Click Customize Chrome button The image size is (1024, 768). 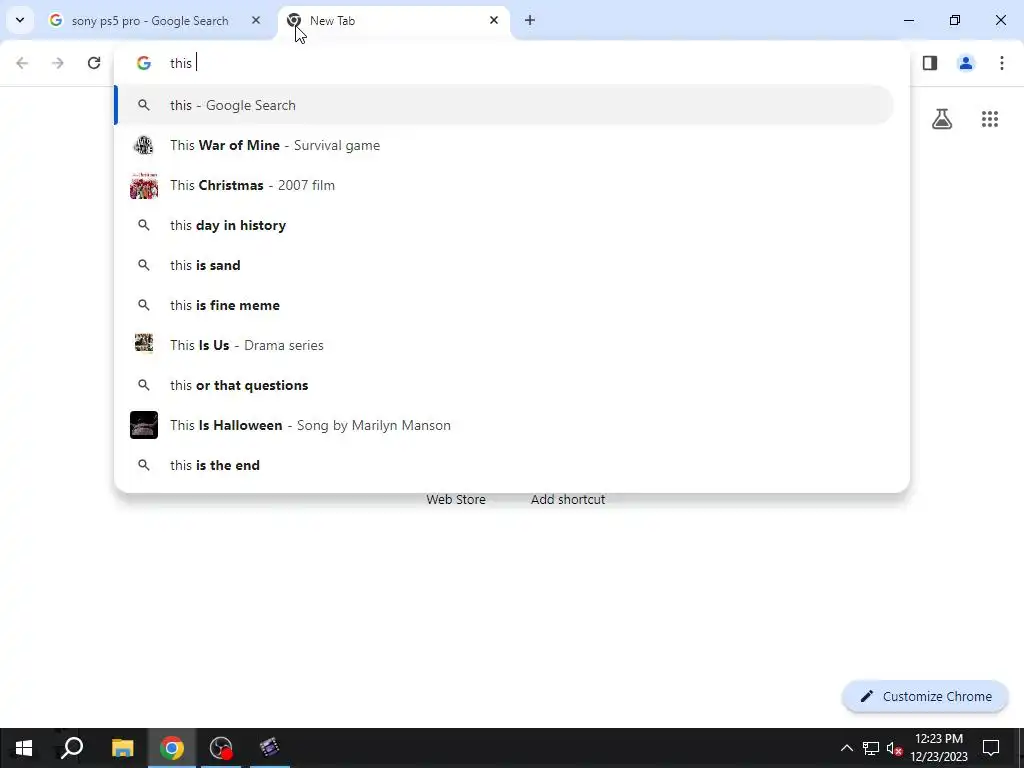click(x=925, y=696)
